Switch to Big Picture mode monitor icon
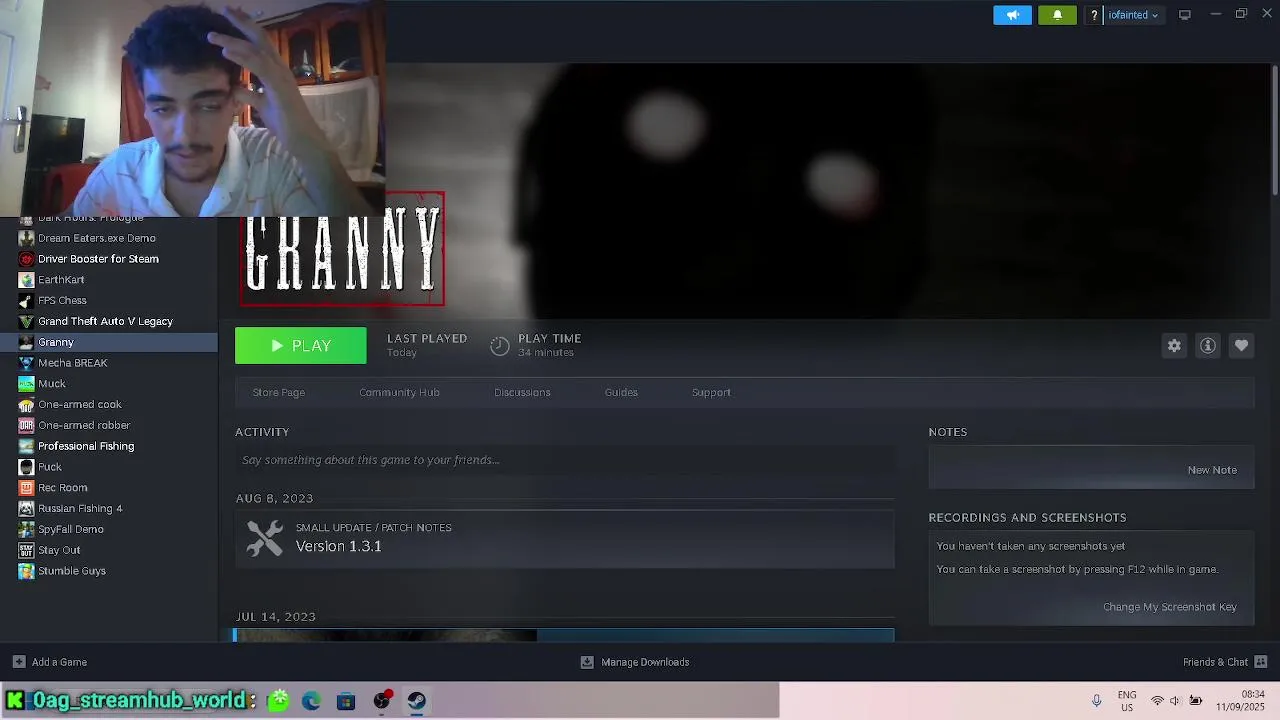 [x=1185, y=15]
